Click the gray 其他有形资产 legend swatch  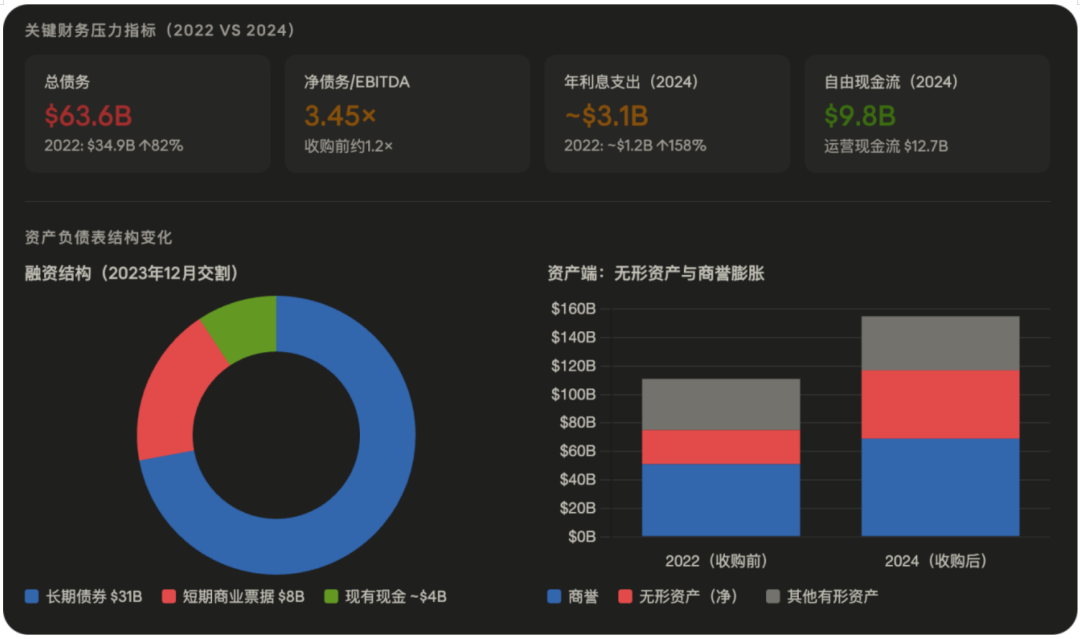coord(773,597)
